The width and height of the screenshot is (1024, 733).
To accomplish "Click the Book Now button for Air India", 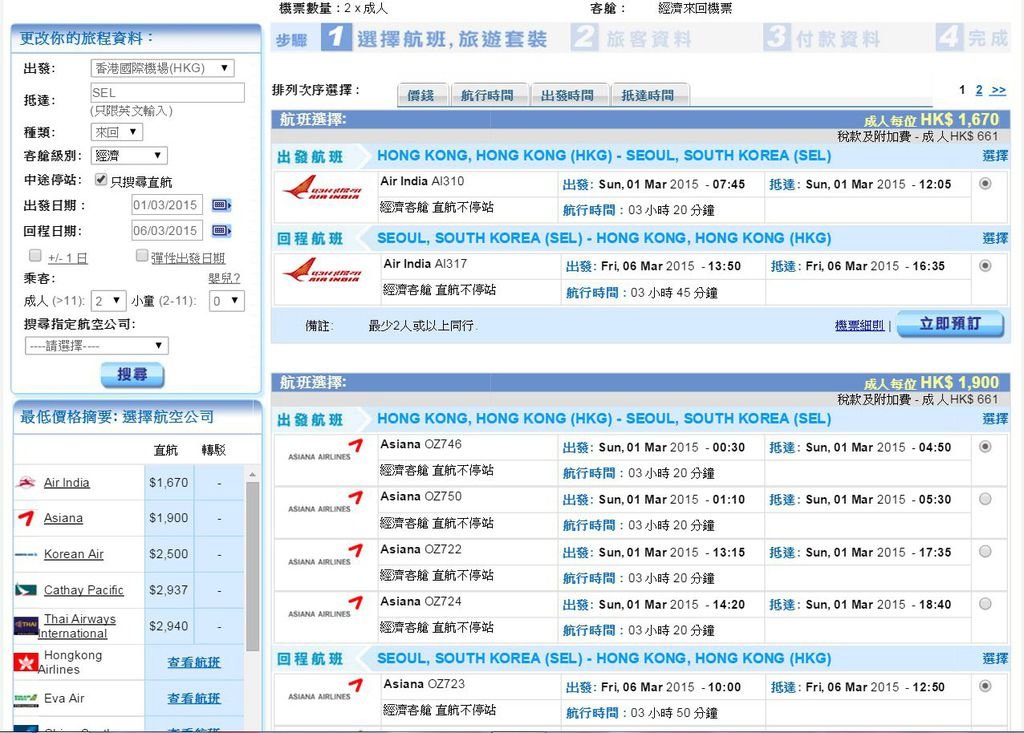I will tap(950, 324).
